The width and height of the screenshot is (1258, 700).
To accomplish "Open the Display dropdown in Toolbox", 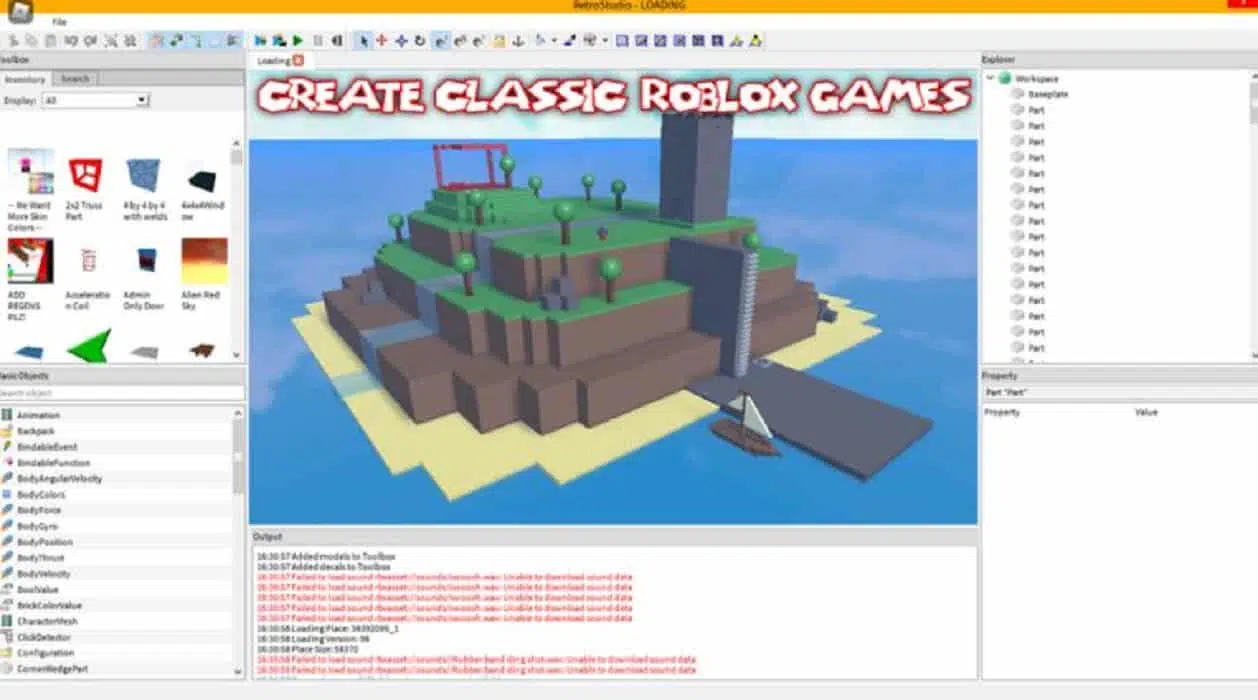I will pyautogui.click(x=96, y=100).
